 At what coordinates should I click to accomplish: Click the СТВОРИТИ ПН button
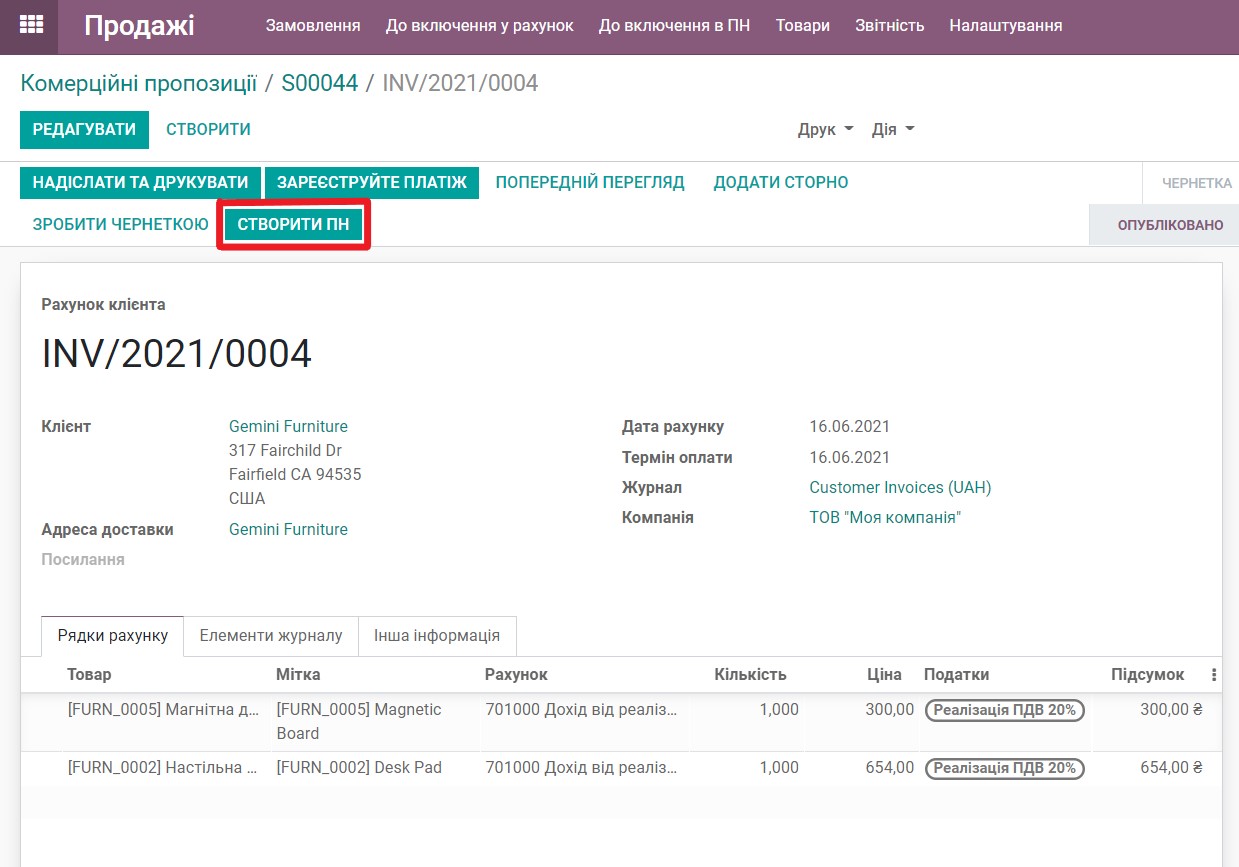pos(293,224)
